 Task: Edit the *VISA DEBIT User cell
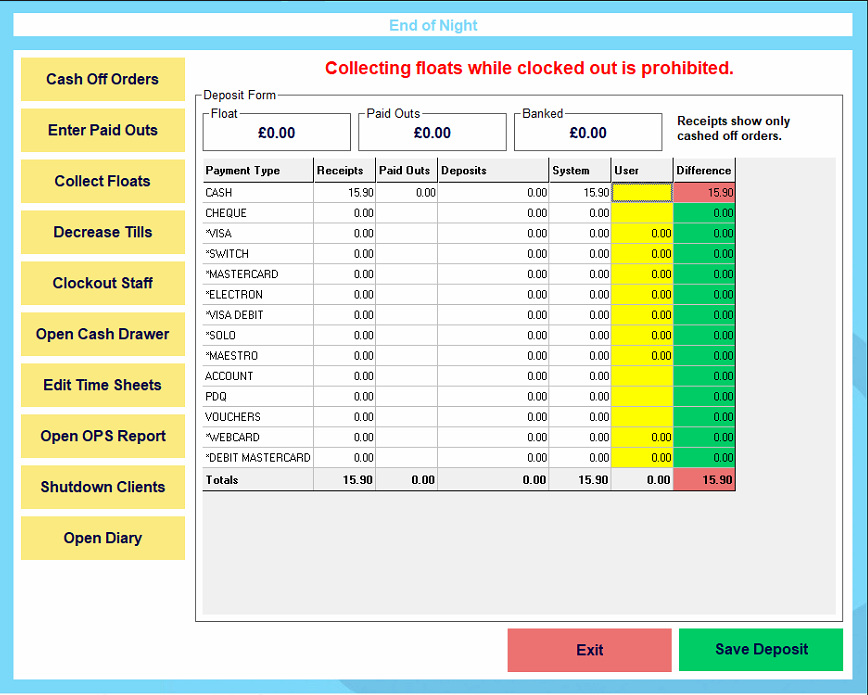[x=642, y=315]
